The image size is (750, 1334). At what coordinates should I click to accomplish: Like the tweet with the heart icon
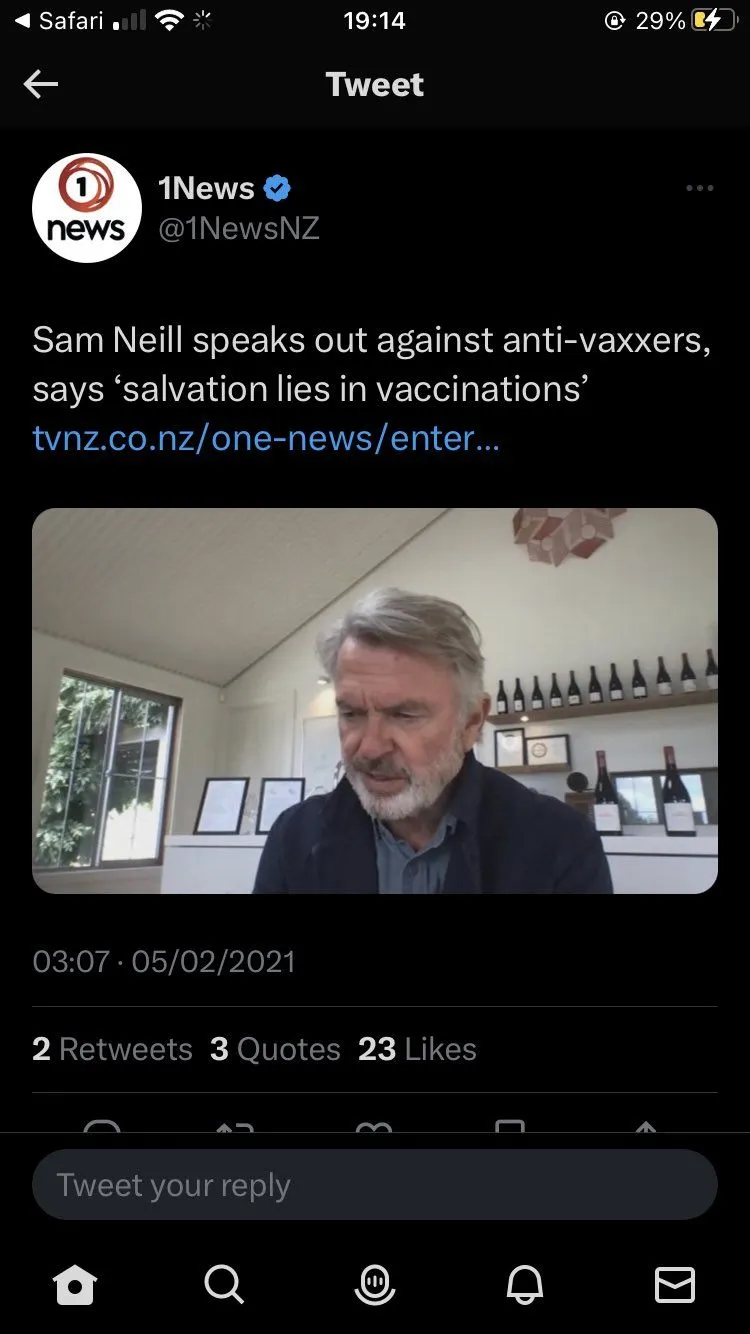(375, 1130)
